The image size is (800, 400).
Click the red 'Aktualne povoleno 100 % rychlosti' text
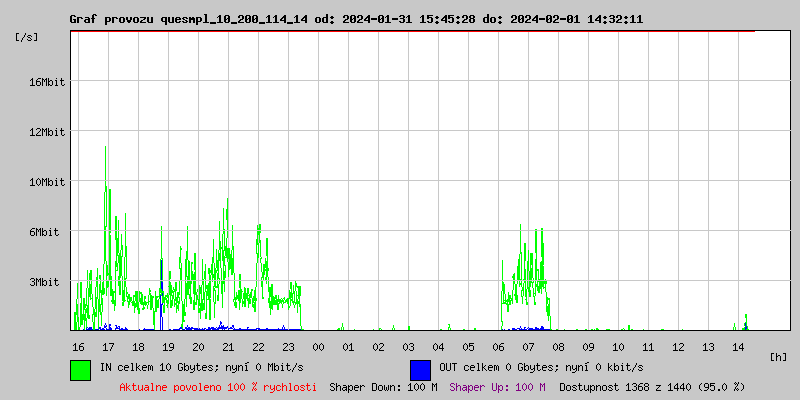coord(218,387)
